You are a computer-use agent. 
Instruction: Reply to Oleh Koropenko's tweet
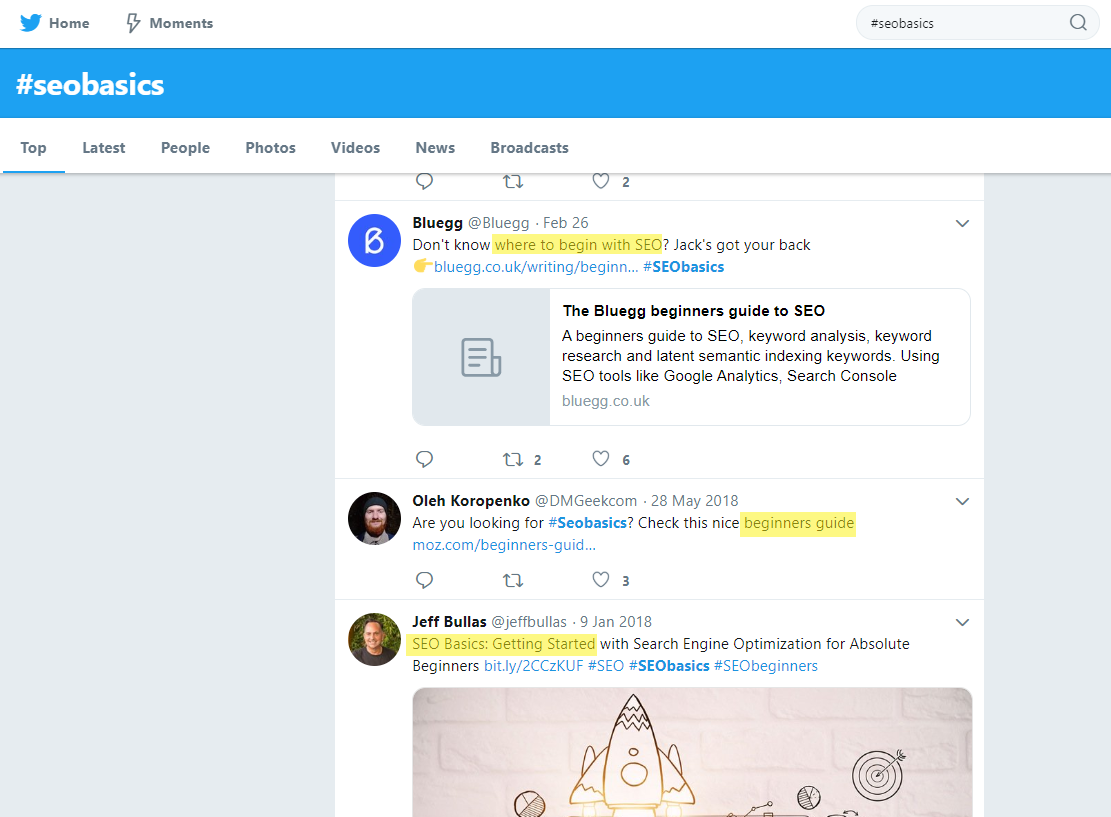click(424, 580)
